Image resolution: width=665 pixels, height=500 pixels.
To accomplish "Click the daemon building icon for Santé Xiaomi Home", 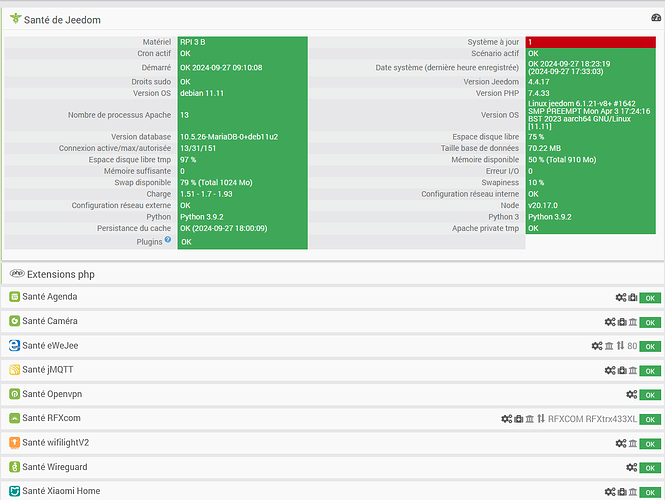I will 633,492.
